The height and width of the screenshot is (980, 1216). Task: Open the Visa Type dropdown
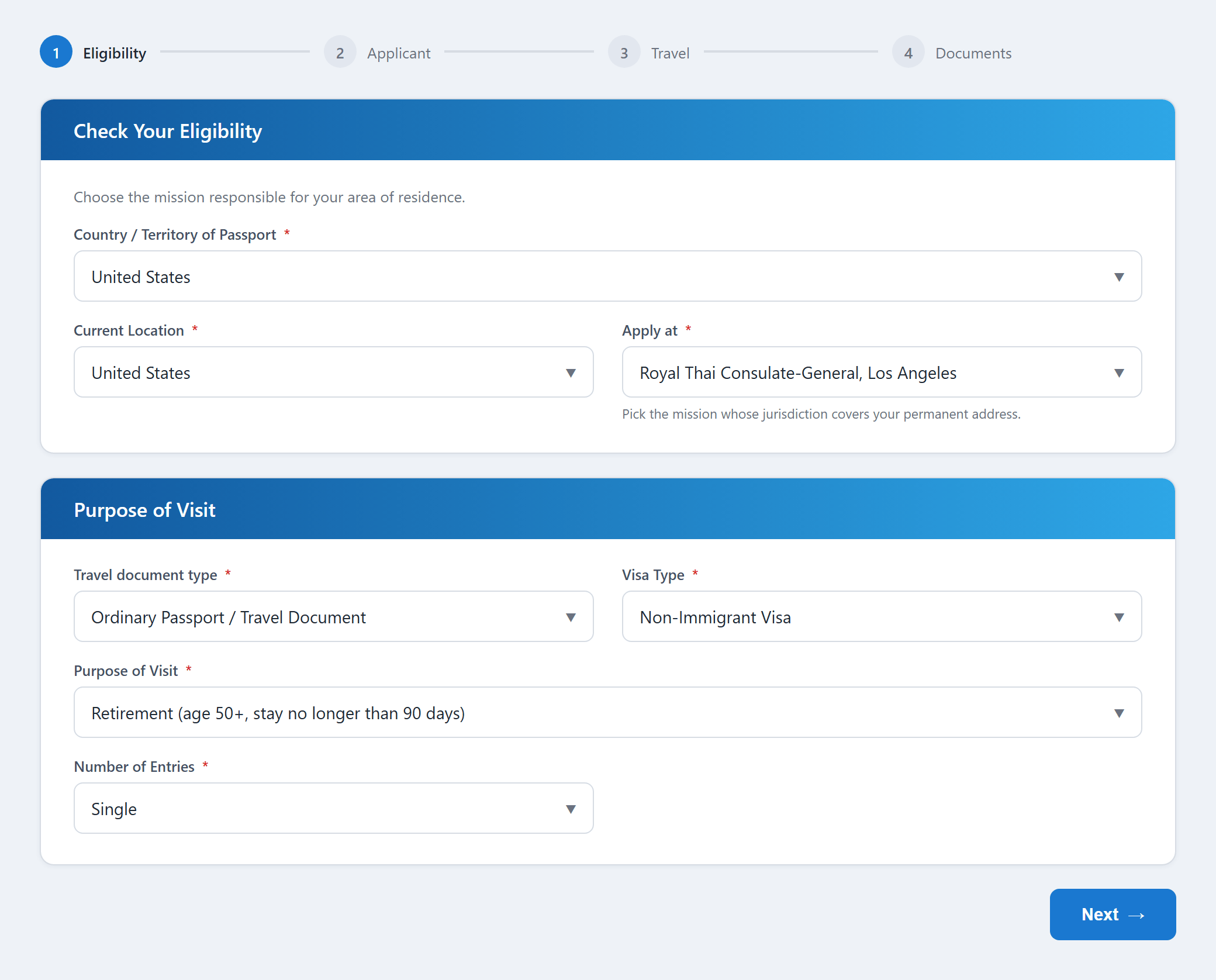coord(882,616)
